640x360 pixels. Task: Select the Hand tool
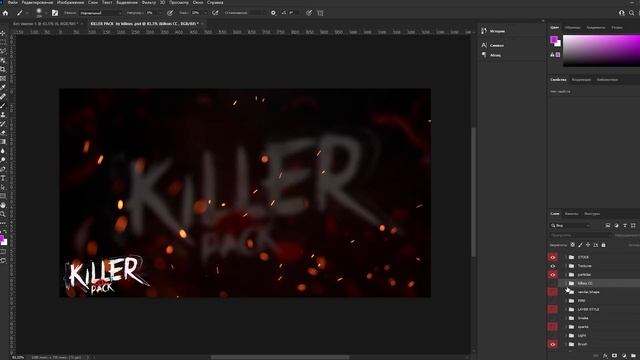point(3,205)
